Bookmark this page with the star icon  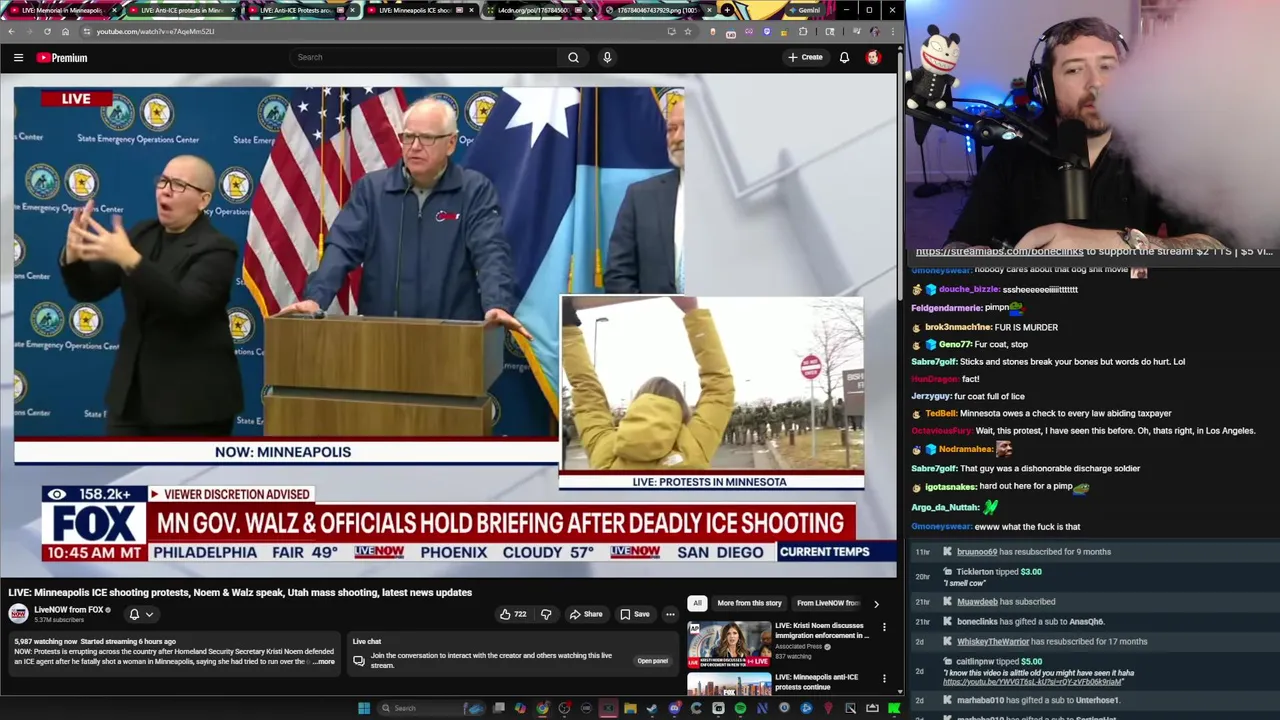click(x=688, y=31)
